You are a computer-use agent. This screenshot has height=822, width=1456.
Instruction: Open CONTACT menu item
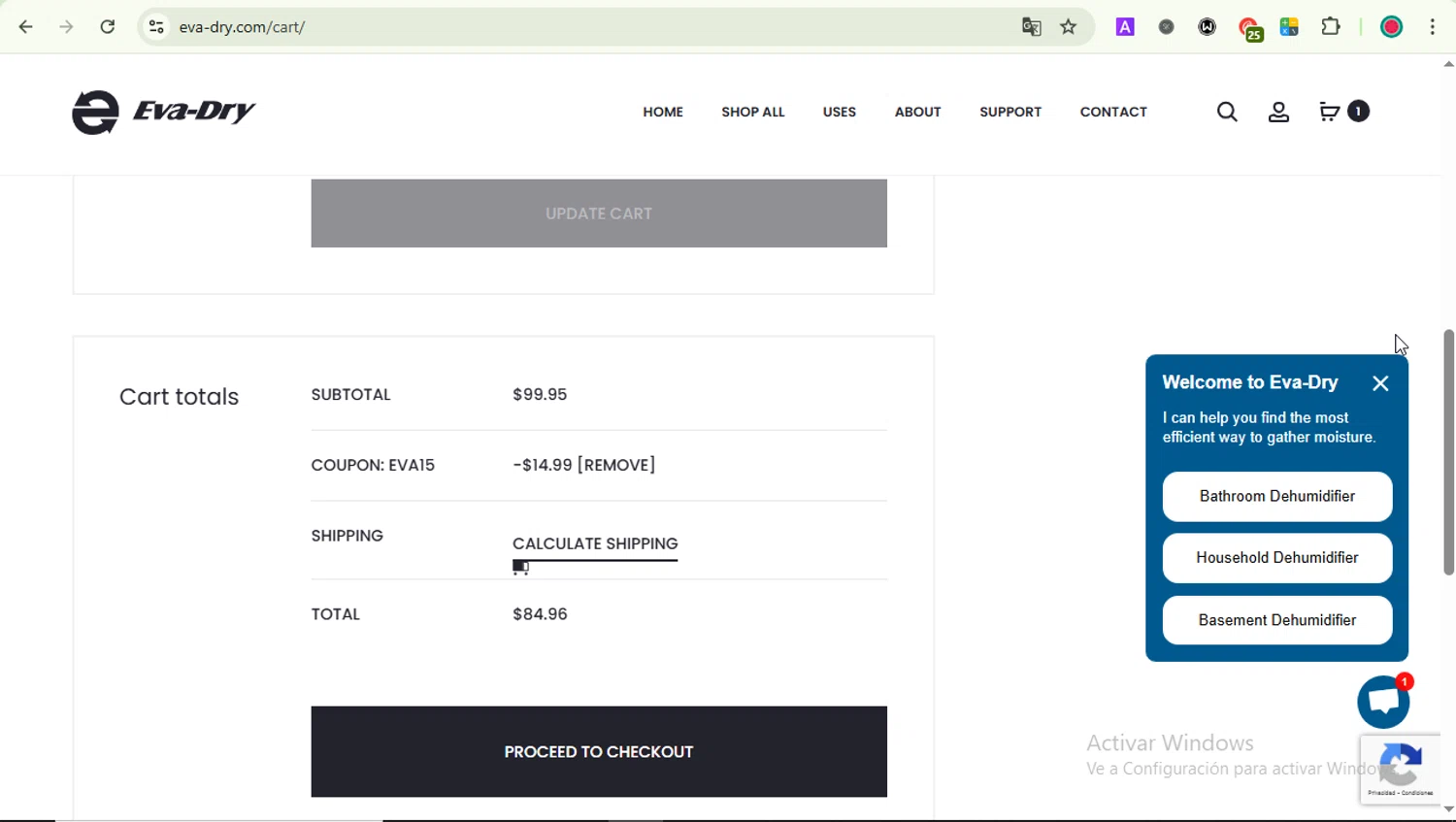1113,112
